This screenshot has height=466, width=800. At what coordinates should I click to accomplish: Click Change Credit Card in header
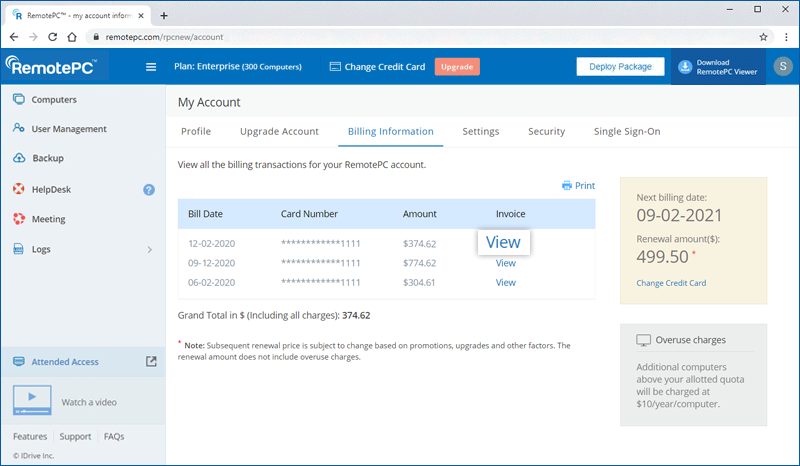coord(385,67)
